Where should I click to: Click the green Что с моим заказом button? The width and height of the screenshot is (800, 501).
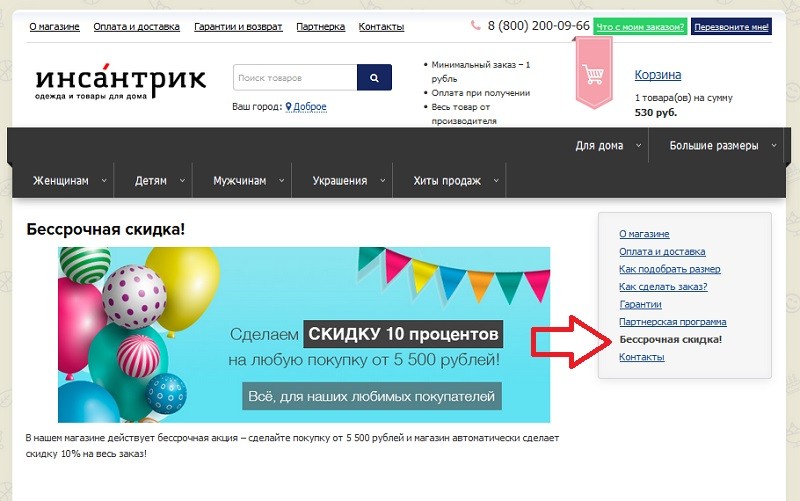pyautogui.click(x=640, y=27)
